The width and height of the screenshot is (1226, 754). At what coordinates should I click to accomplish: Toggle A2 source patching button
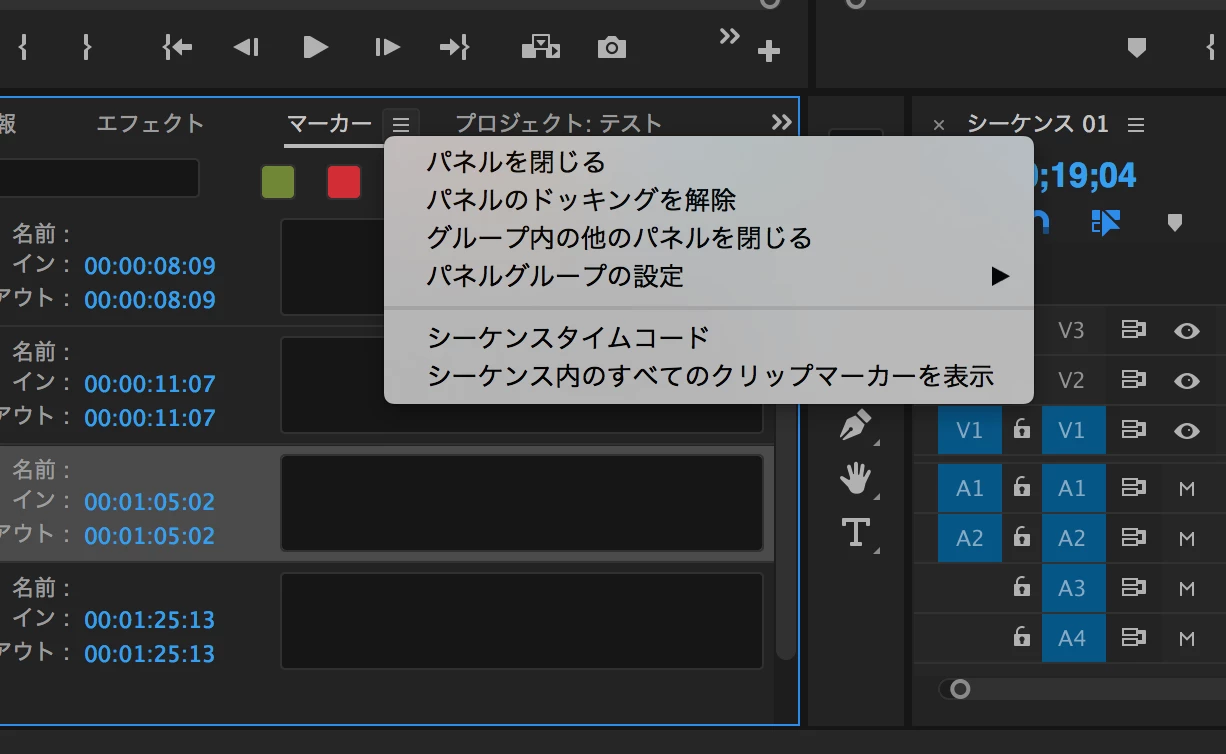(x=970, y=538)
